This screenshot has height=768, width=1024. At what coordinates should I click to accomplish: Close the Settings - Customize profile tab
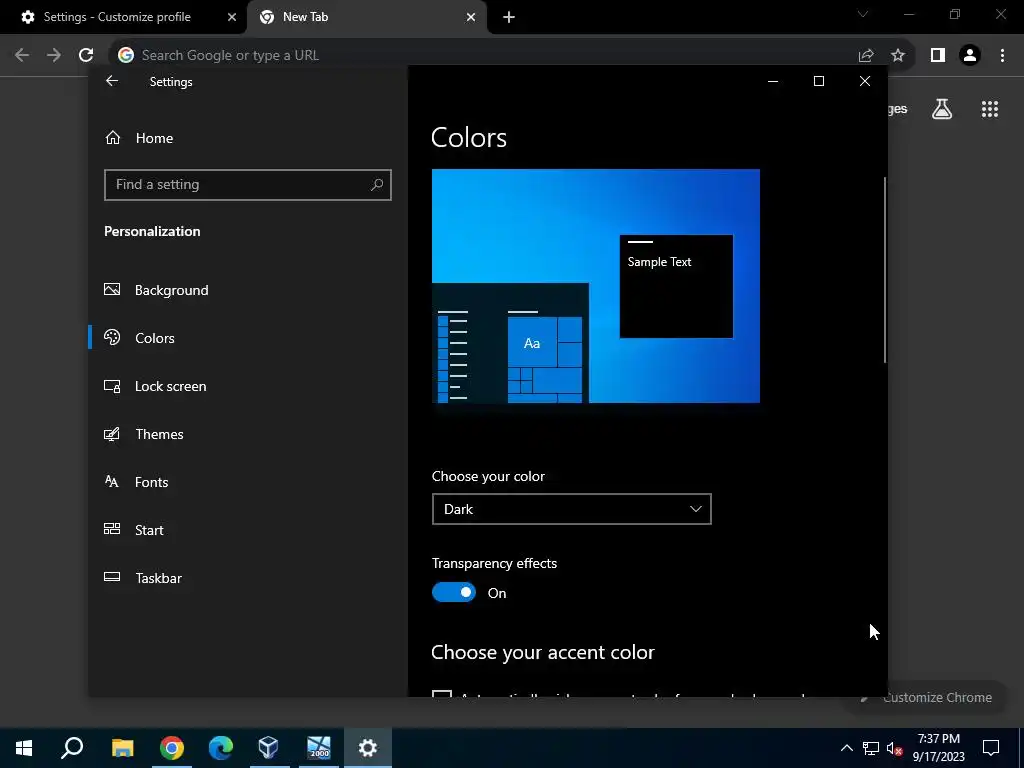pos(232,17)
